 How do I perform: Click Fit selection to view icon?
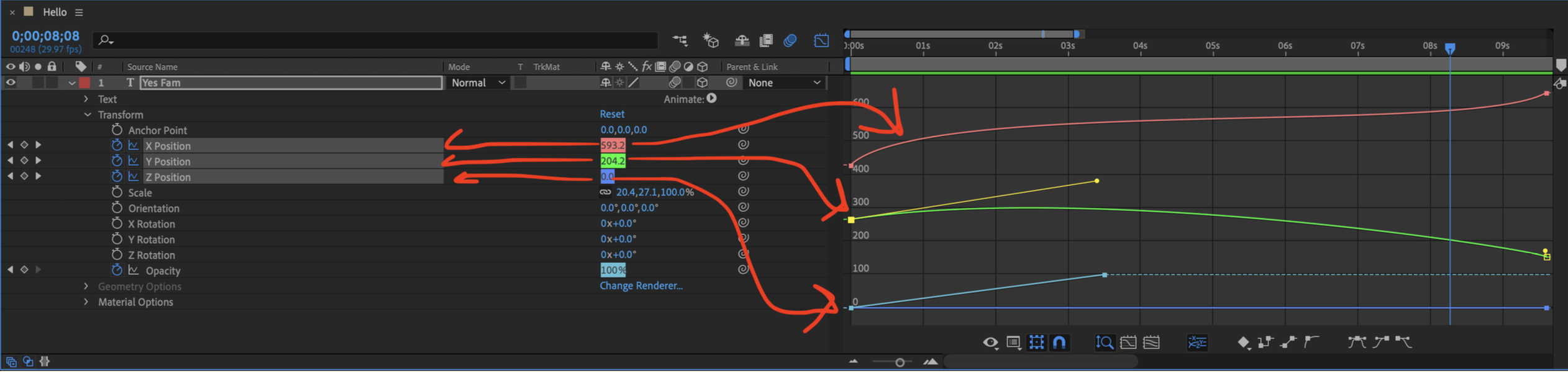(x=1128, y=342)
